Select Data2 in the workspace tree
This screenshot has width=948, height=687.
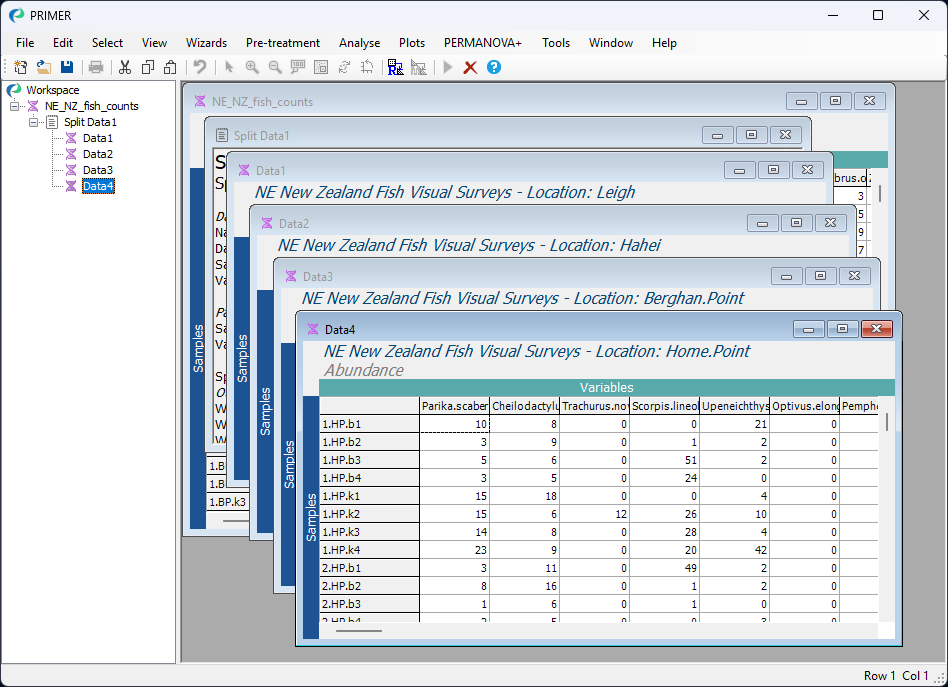[x=97, y=154]
